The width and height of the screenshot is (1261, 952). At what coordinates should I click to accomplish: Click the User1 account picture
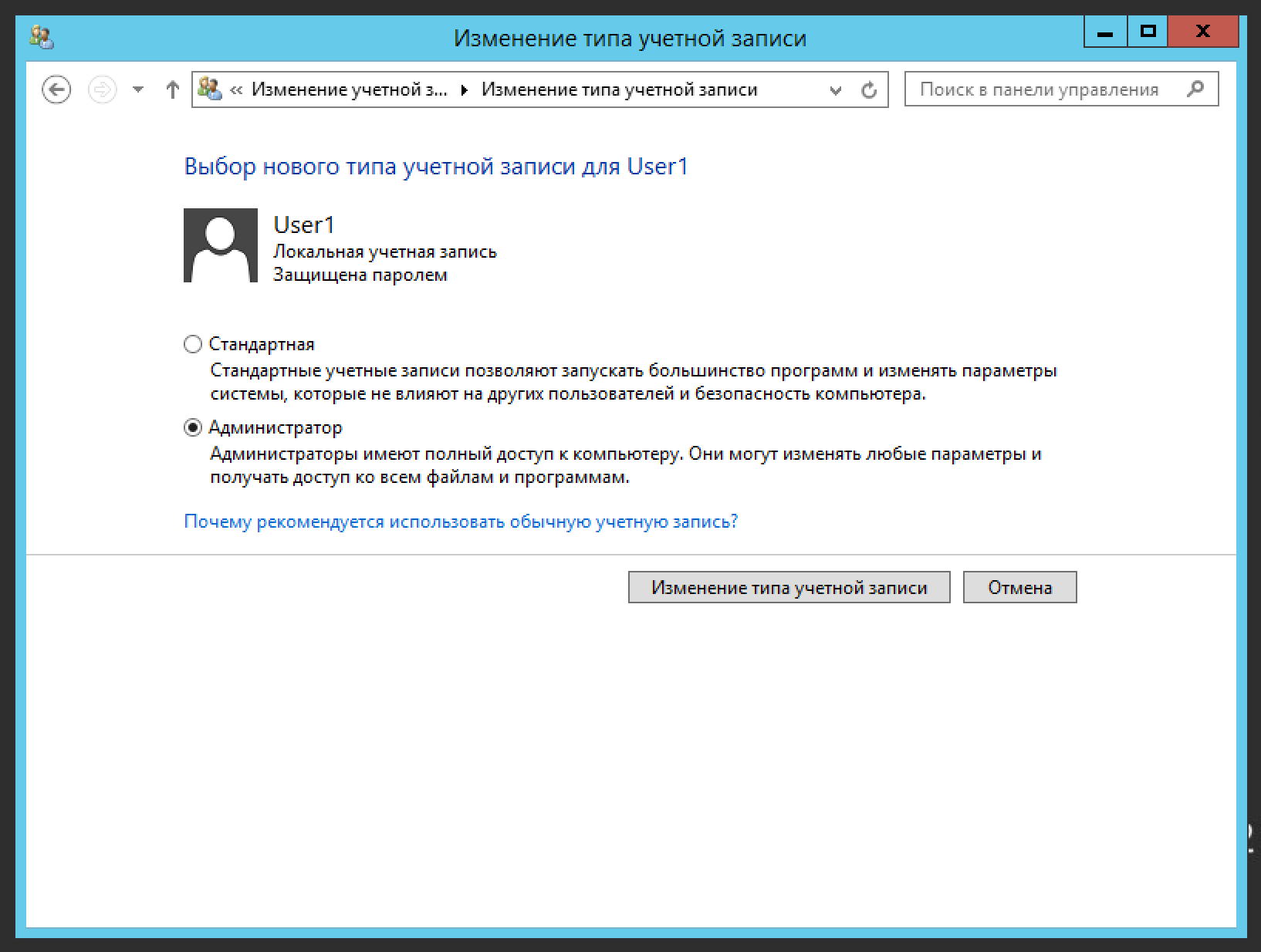[x=221, y=245]
